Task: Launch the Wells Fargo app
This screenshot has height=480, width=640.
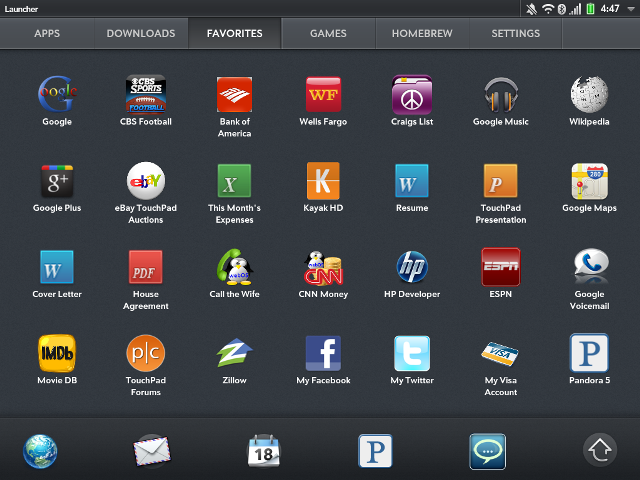Action: pos(323,94)
